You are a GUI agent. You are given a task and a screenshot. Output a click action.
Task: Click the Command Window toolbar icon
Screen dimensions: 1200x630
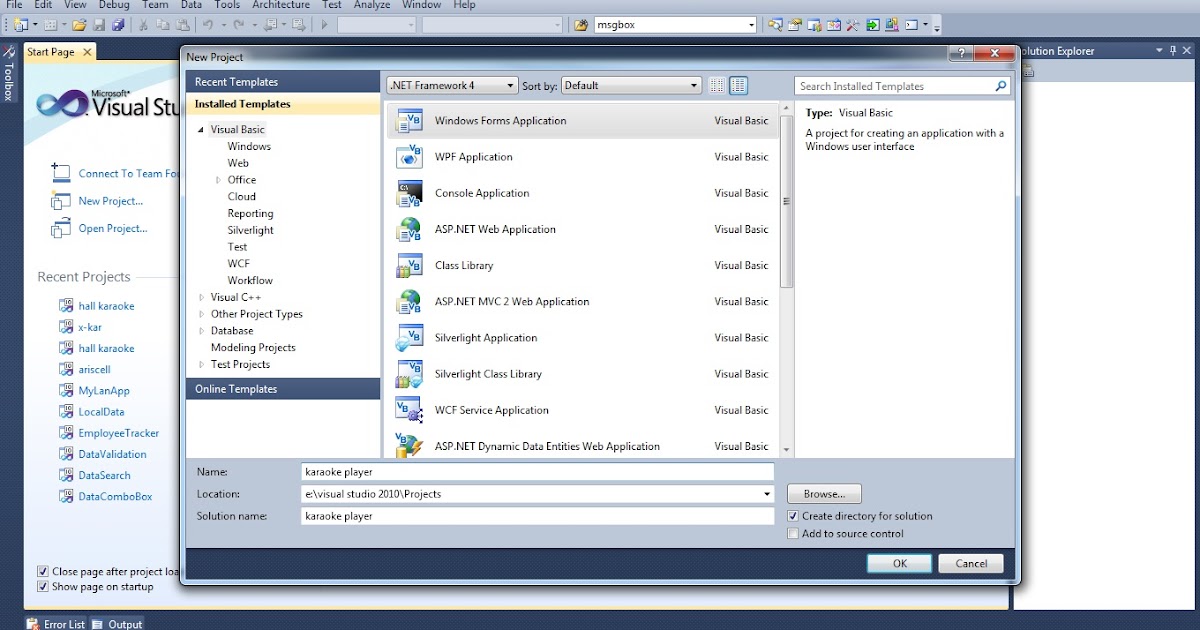coord(912,25)
